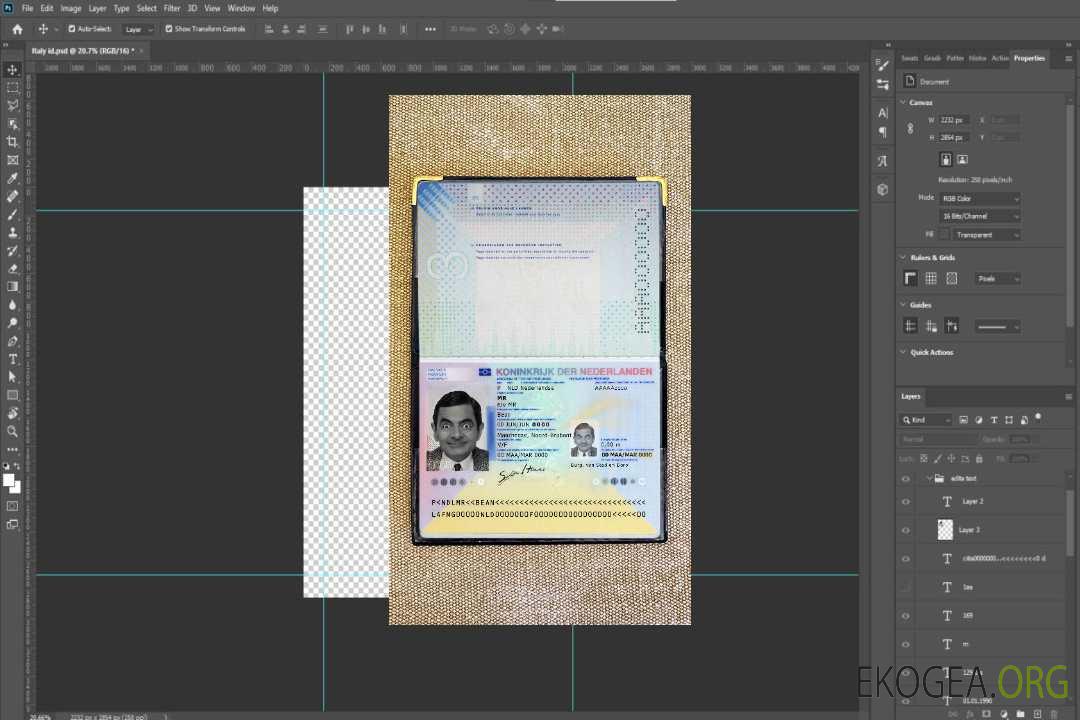The image size is (1080, 720).
Task: Select the Gradient tool
Action: (x=12, y=287)
